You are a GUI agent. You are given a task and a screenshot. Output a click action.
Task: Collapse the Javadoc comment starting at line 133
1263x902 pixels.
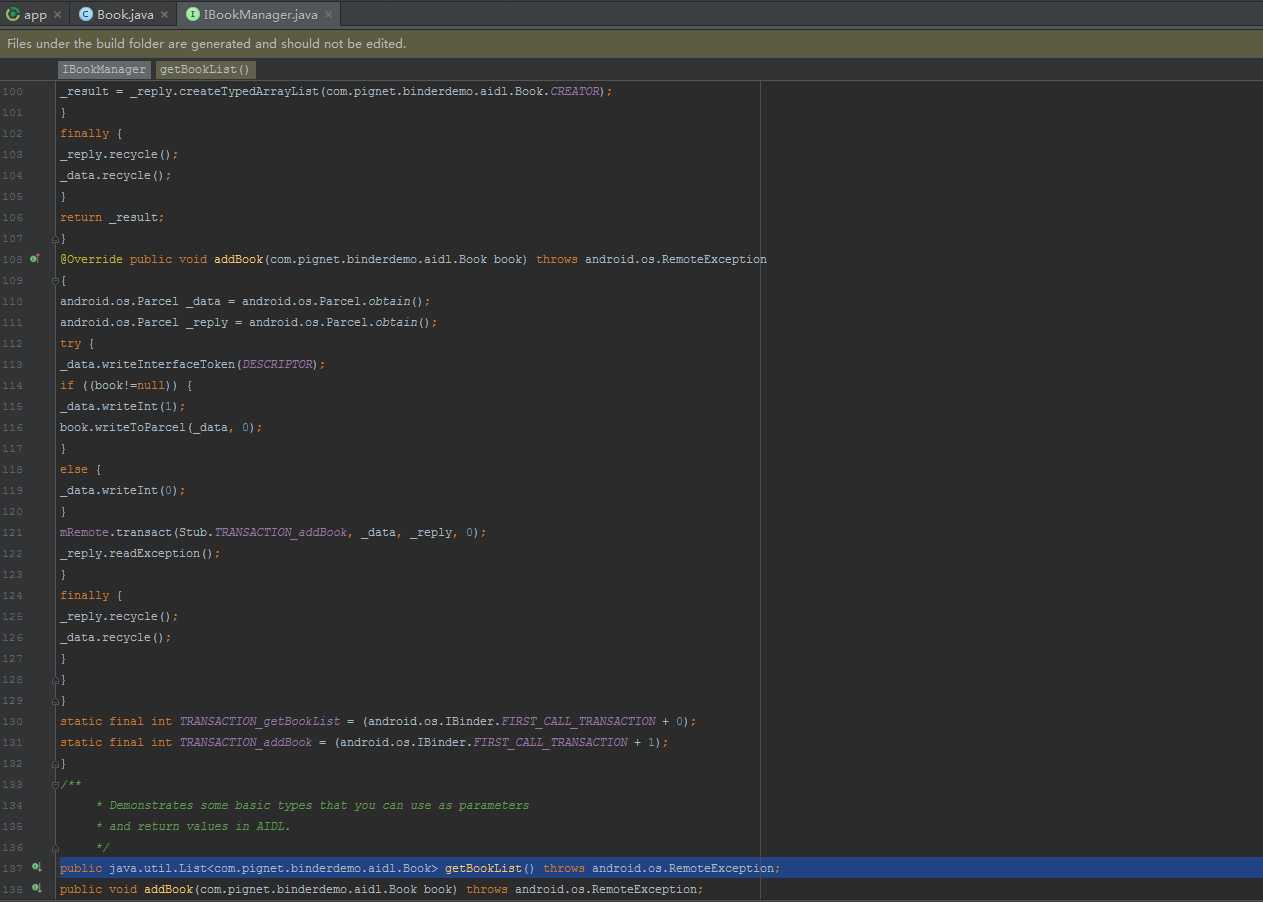[55, 784]
